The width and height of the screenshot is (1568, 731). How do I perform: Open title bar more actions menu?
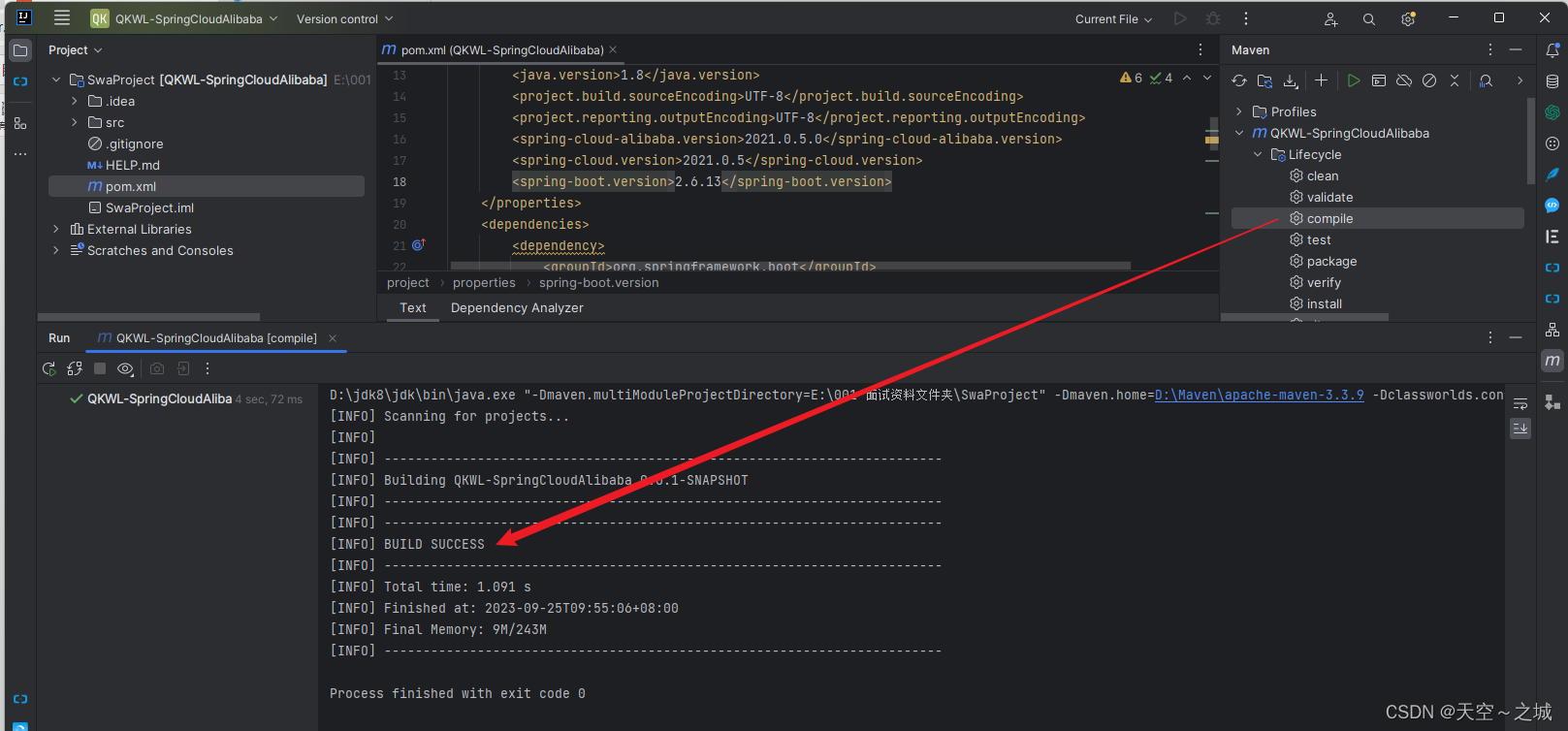tap(1246, 18)
